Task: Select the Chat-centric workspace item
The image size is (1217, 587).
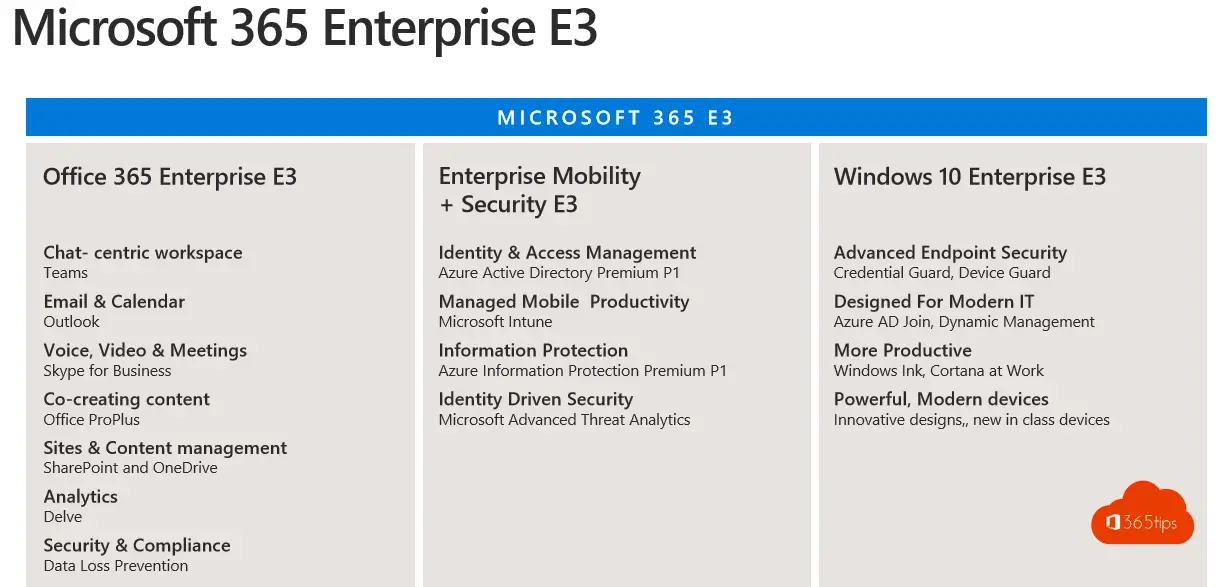Action: pos(143,262)
